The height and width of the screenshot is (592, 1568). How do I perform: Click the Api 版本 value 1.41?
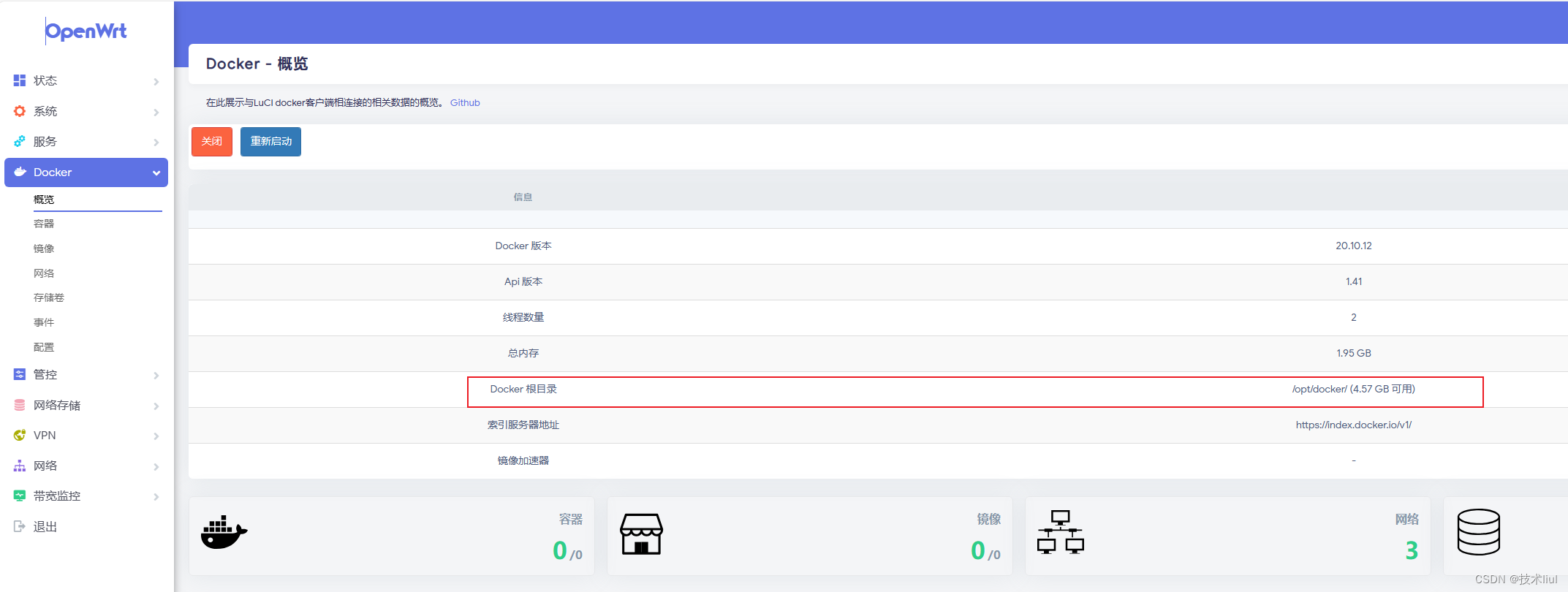click(x=1354, y=281)
